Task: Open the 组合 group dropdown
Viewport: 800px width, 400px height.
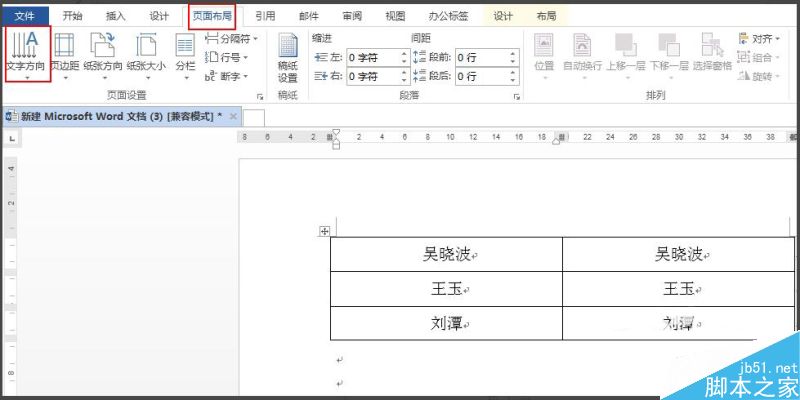Action: 760,57
